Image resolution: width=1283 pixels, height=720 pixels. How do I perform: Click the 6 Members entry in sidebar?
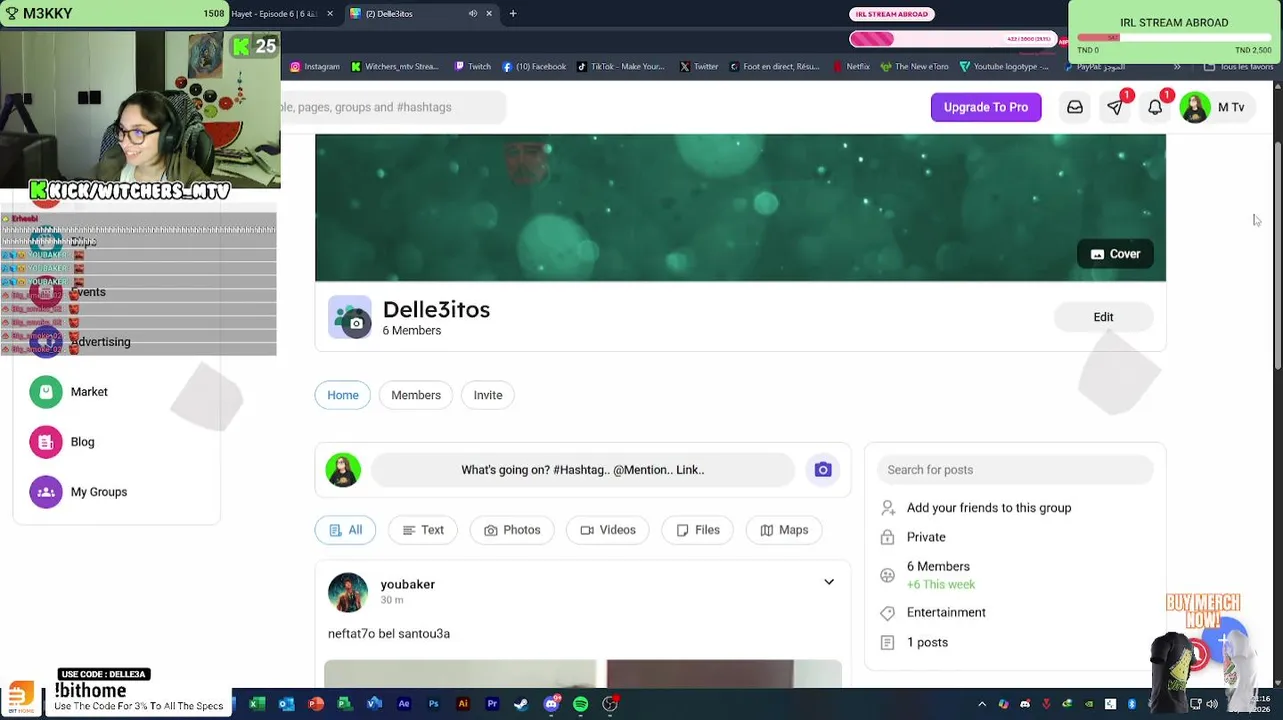click(938, 566)
